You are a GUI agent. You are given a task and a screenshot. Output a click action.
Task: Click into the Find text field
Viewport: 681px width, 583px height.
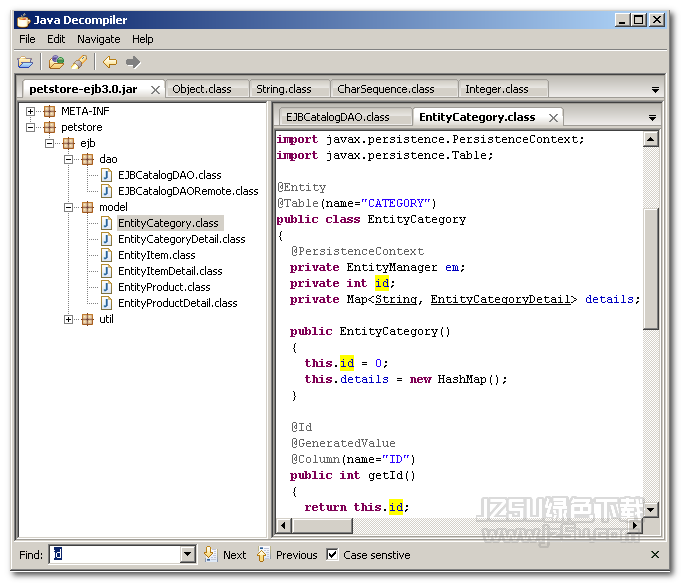tap(115, 554)
